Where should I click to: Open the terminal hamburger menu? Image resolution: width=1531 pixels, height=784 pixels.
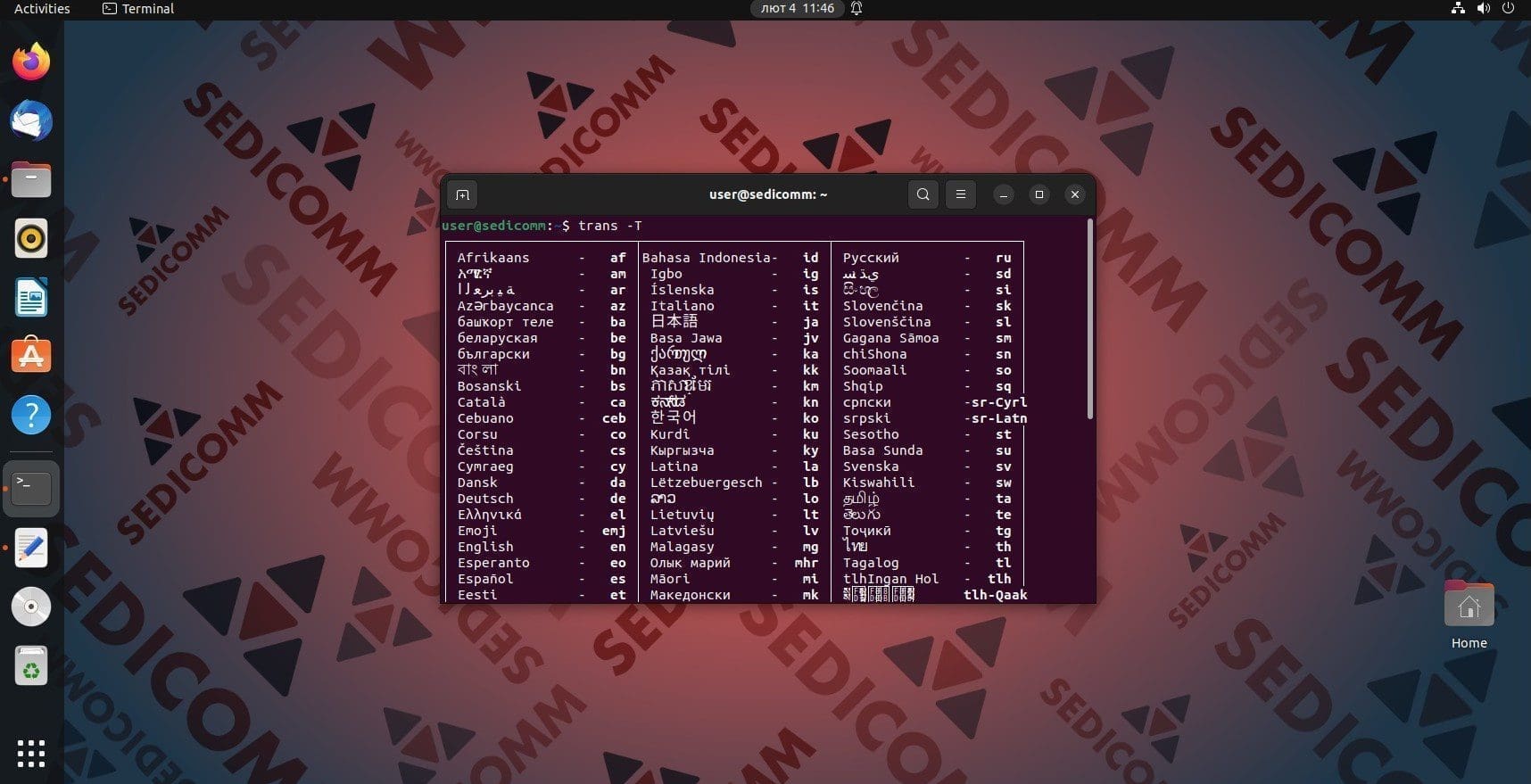point(961,194)
